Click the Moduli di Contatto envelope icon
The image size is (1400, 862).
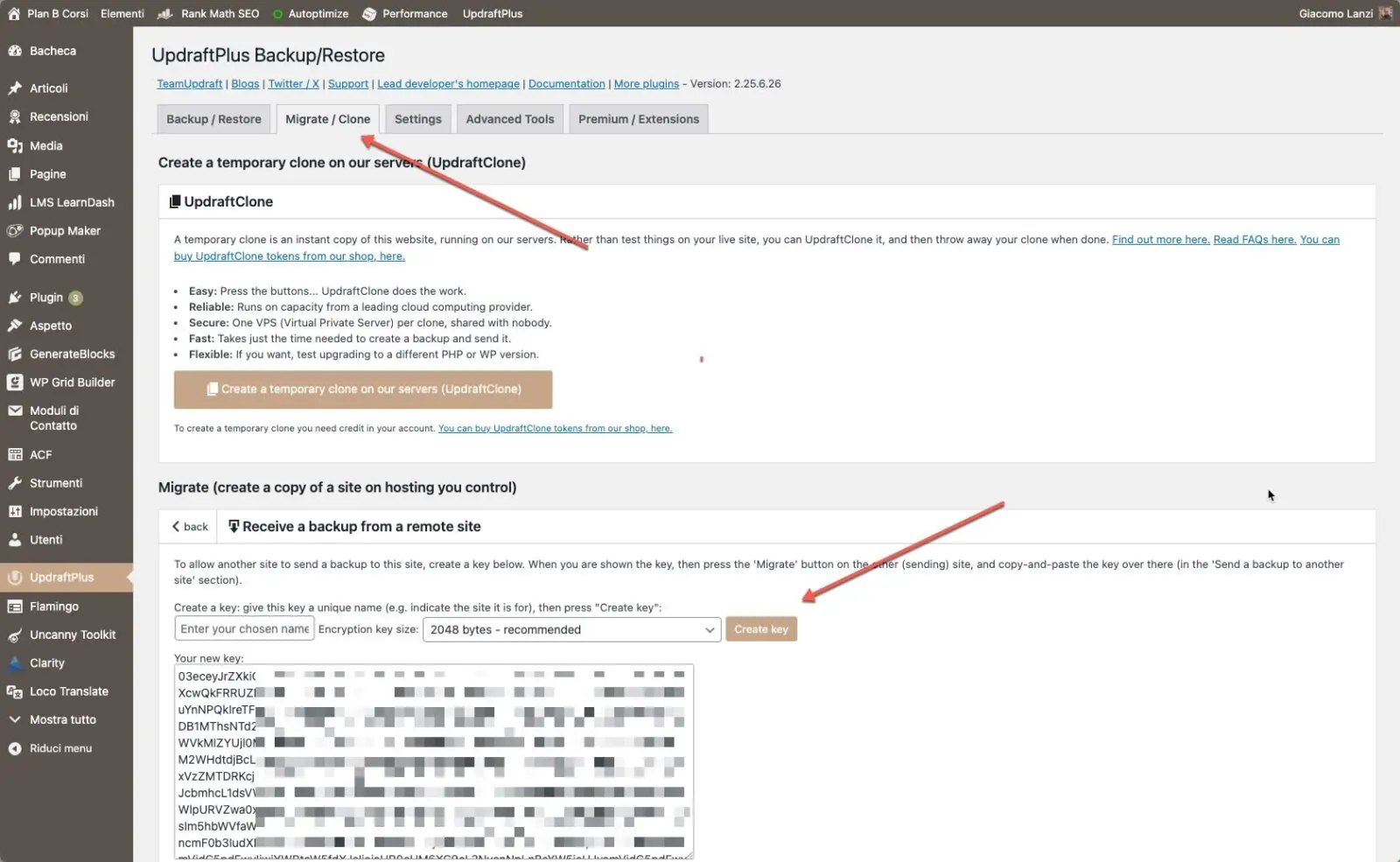15,410
